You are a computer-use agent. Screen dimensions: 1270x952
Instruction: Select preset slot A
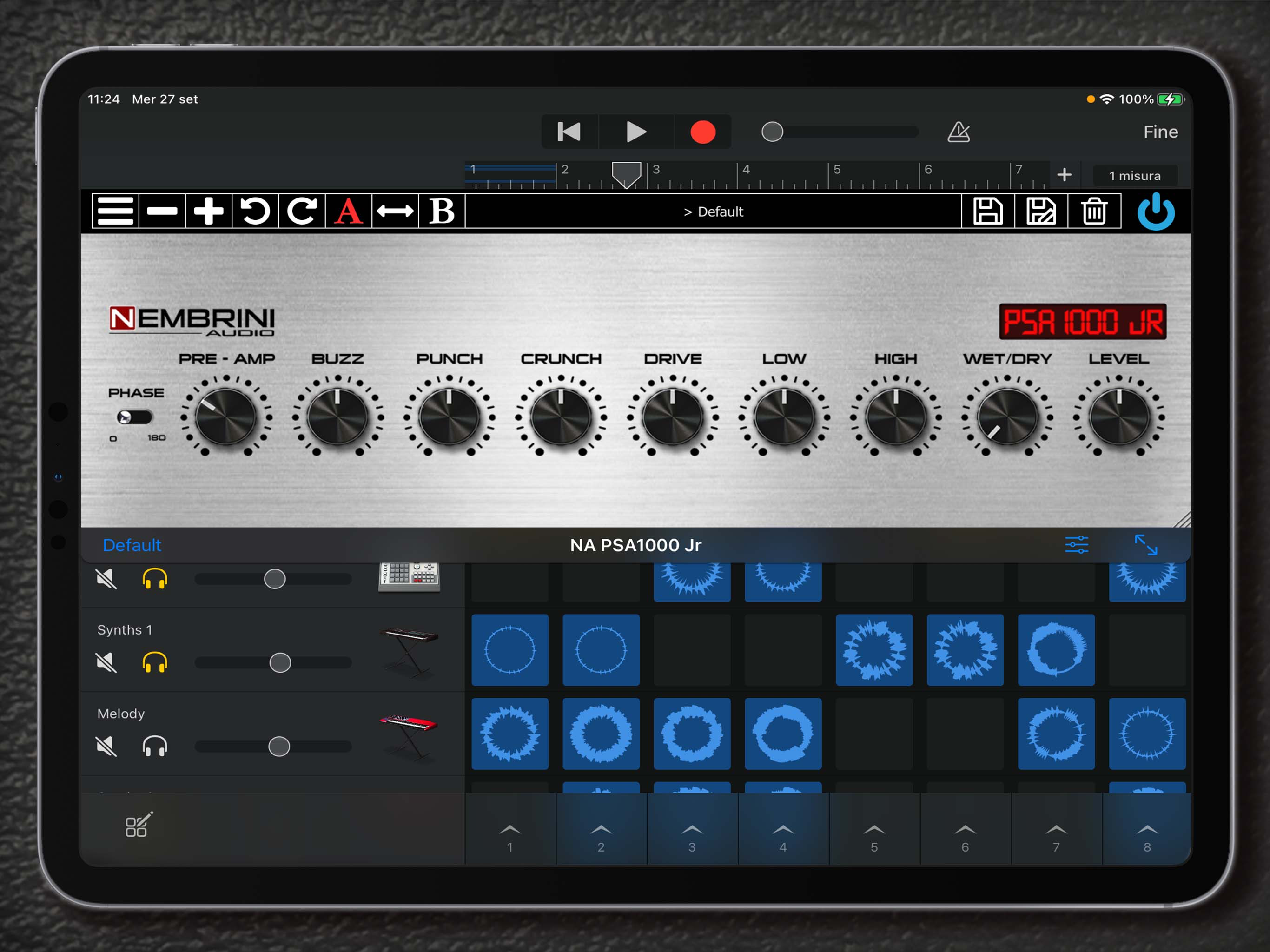point(349,212)
